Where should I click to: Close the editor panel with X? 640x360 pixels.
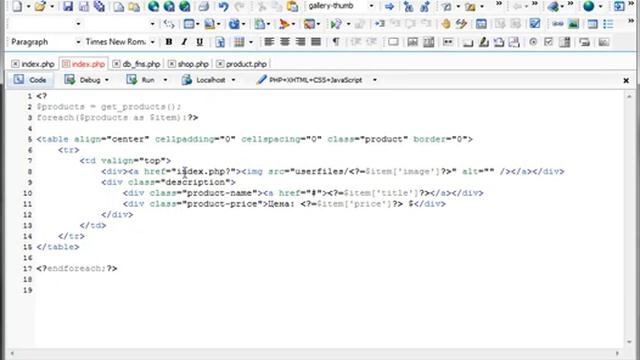pos(626,81)
